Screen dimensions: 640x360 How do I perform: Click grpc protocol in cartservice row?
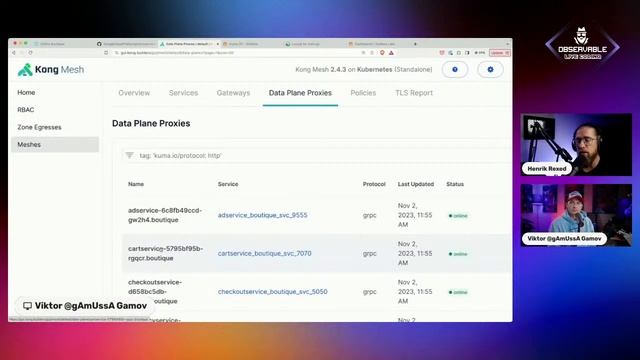pos(369,253)
